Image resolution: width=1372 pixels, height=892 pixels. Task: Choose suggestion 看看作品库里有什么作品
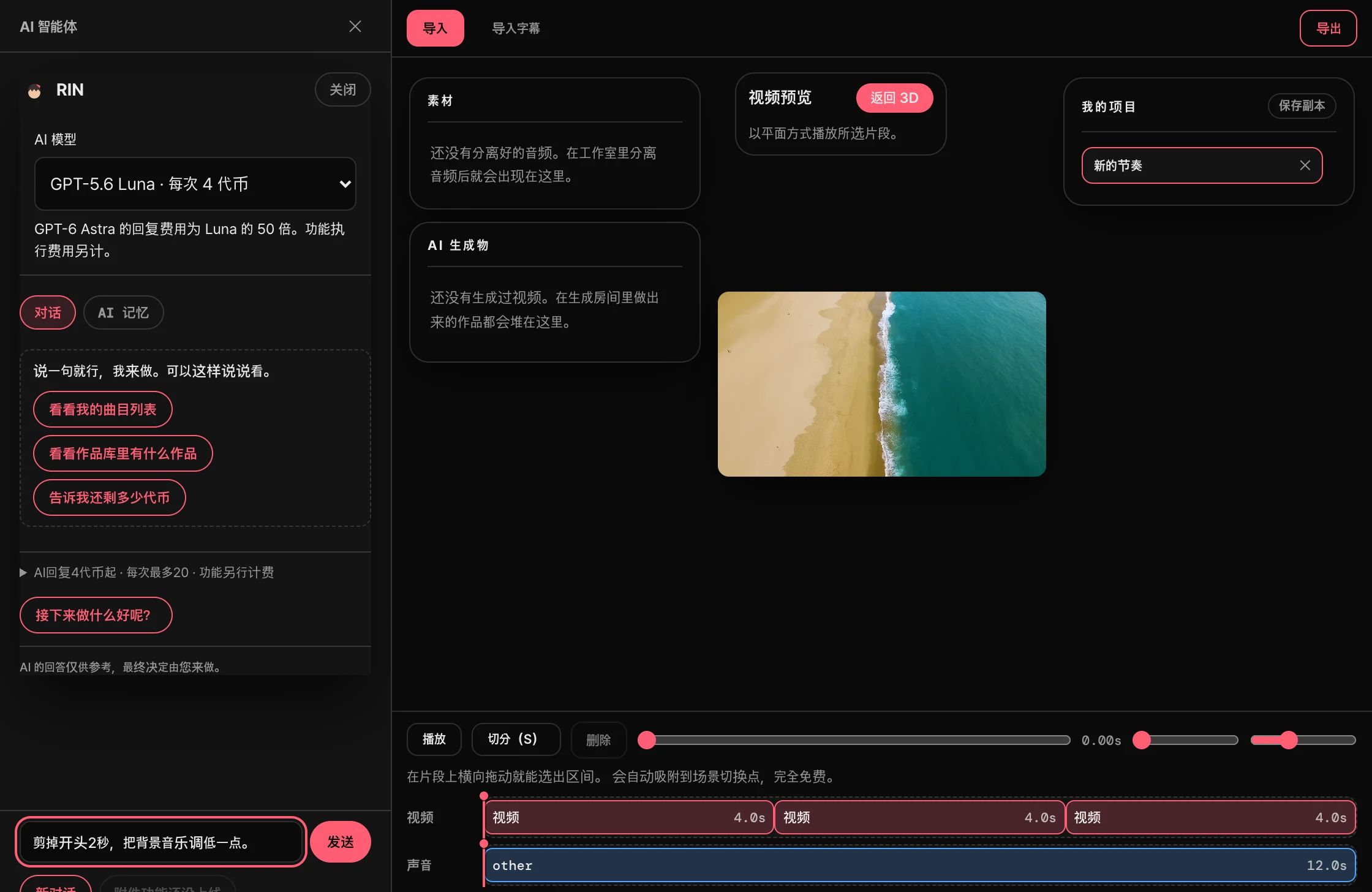coord(123,453)
